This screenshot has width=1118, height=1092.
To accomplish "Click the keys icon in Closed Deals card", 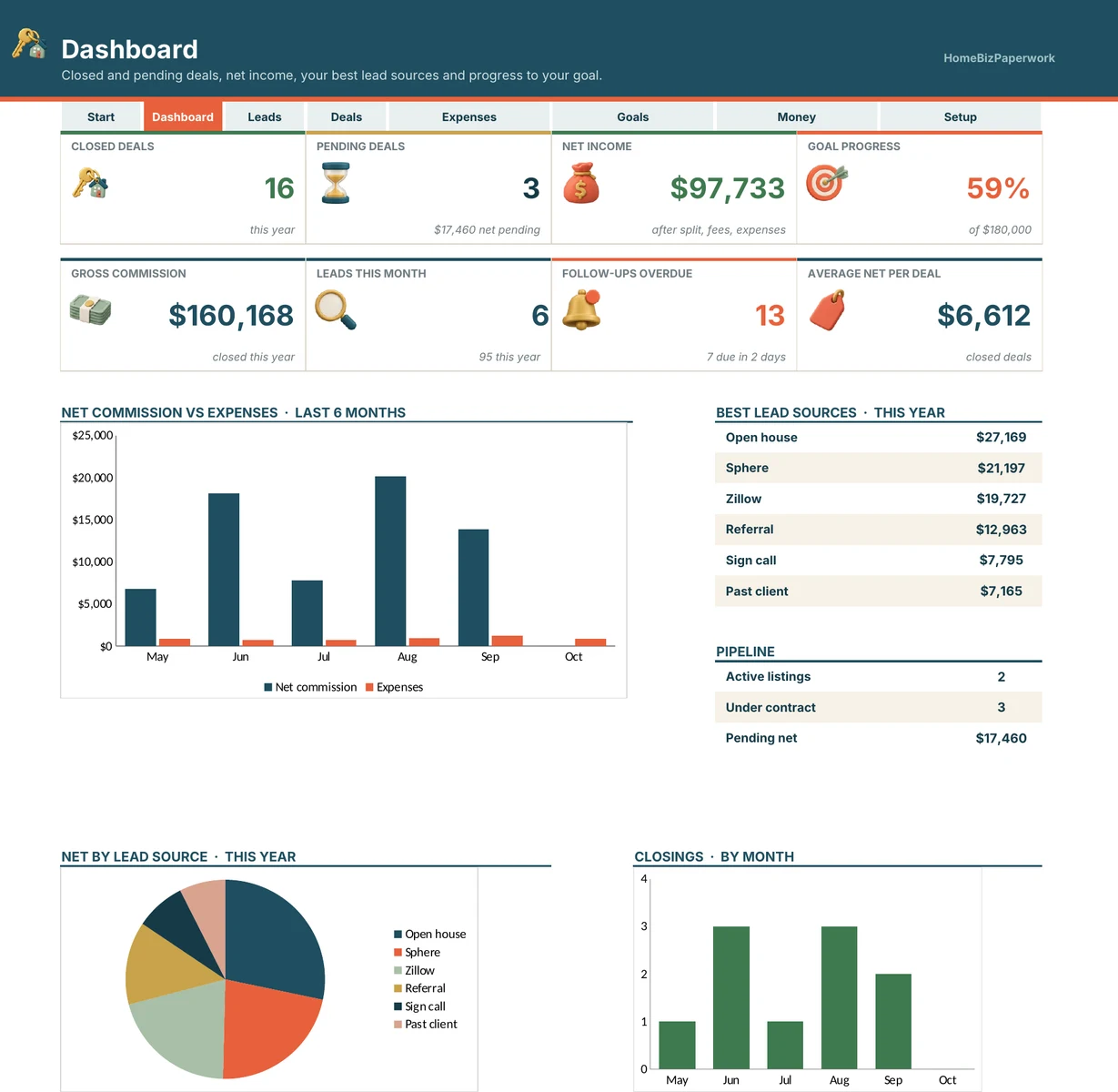I will coord(90,184).
